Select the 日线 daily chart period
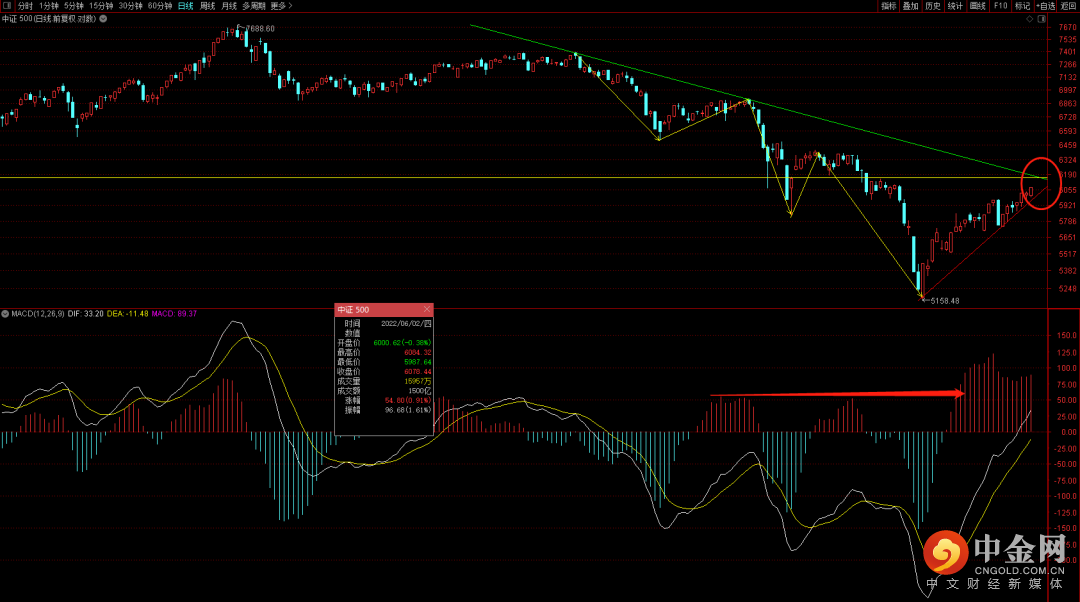Image resolution: width=1080 pixels, height=602 pixels. coord(186,6)
